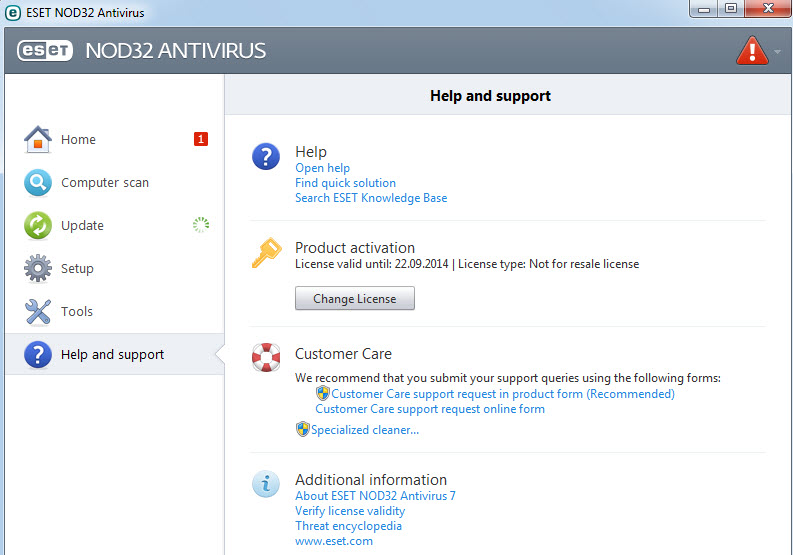Viewport: 793px width, 555px height.
Task: Click Search ESET Knowledge Base link
Action: tap(371, 198)
